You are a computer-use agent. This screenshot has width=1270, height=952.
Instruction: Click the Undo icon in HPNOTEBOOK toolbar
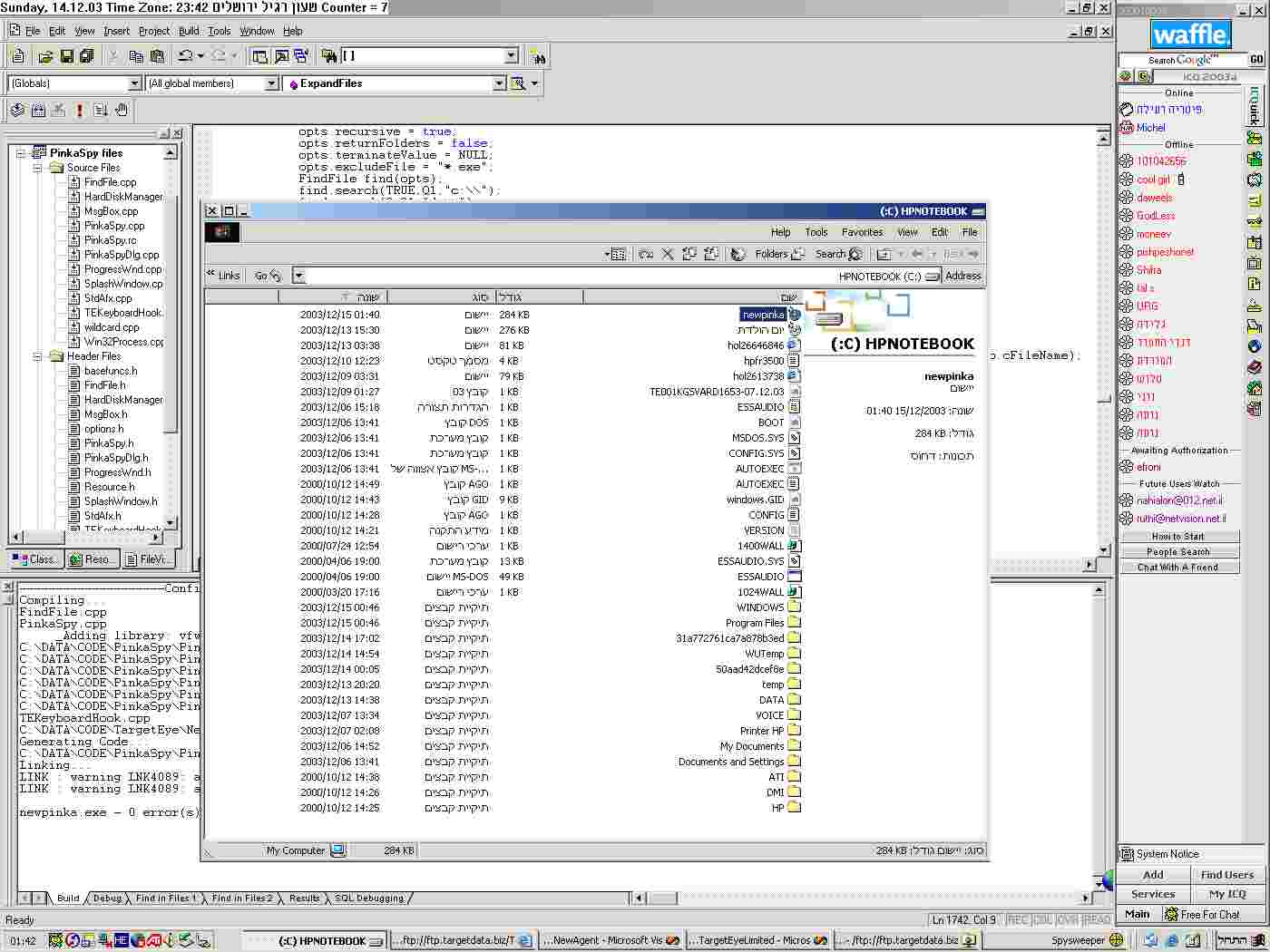click(x=646, y=254)
